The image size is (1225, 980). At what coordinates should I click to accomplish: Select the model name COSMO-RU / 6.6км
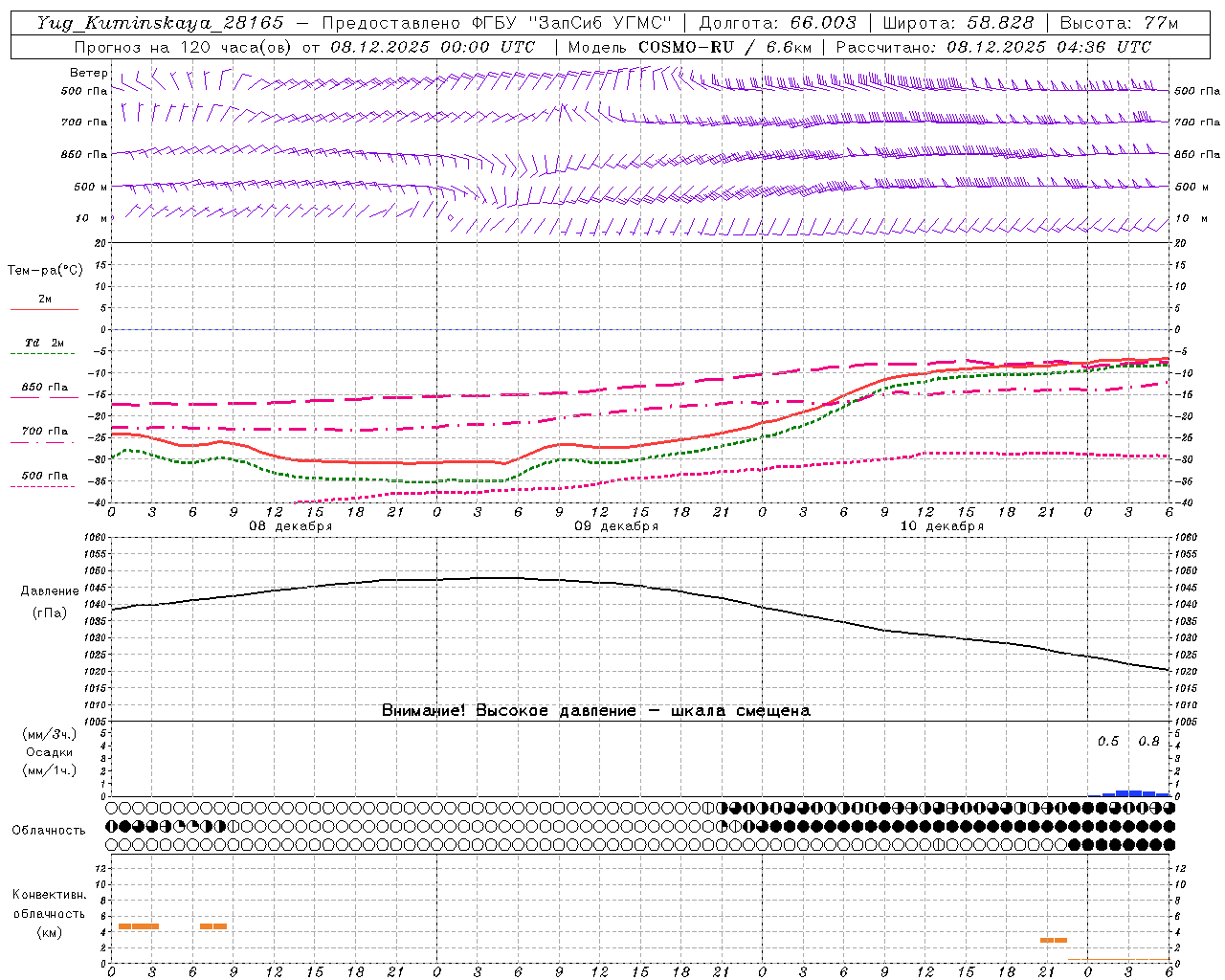click(x=724, y=47)
